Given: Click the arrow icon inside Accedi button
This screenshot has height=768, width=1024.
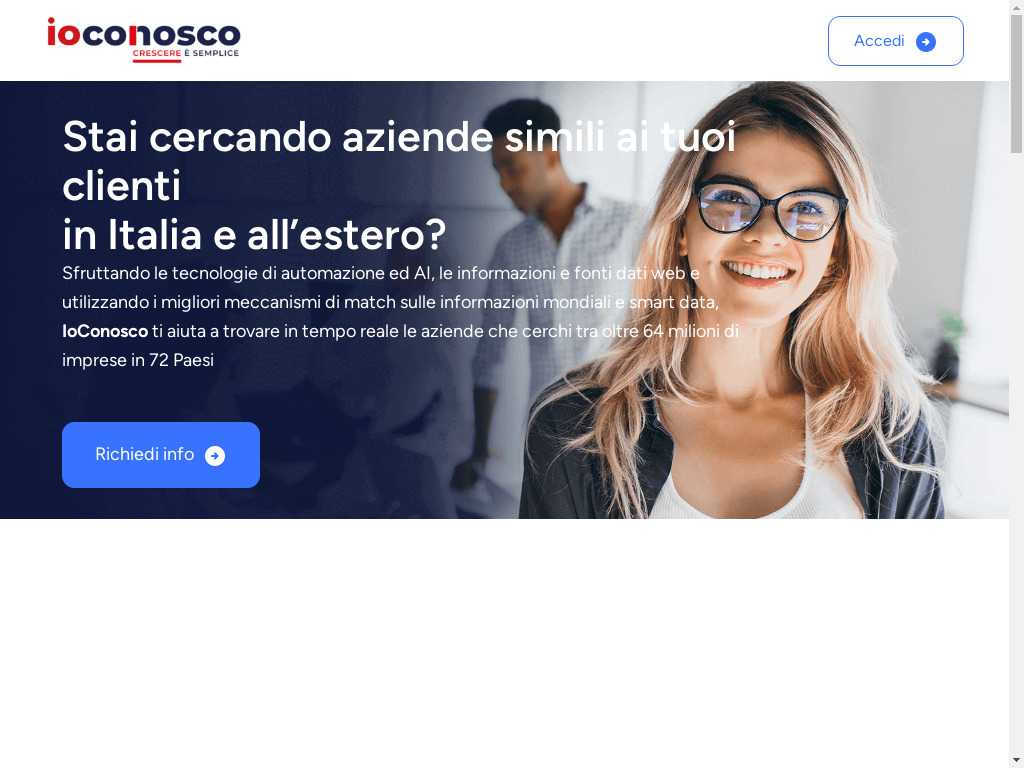Looking at the screenshot, I should [925, 42].
